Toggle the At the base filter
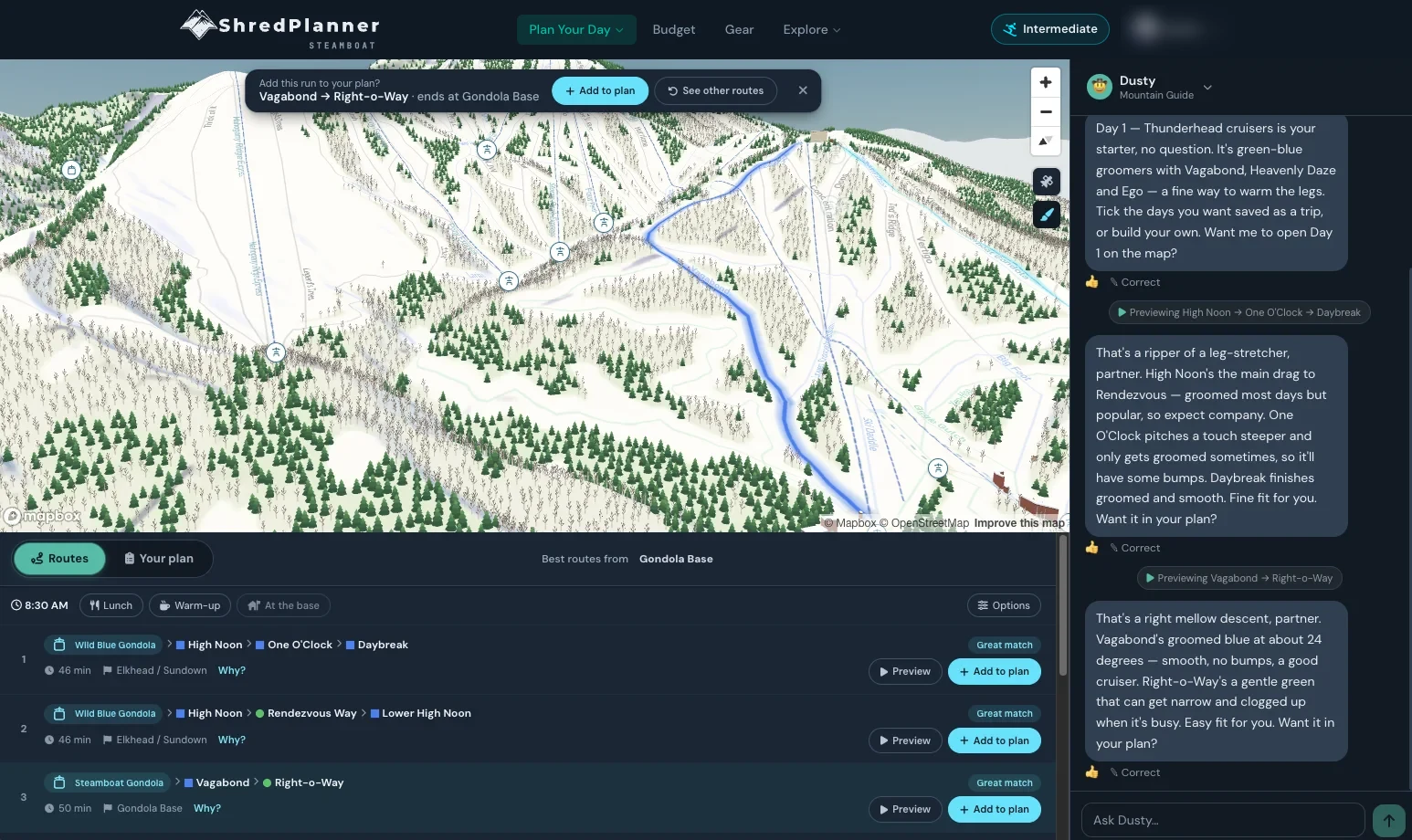 [284, 605]
